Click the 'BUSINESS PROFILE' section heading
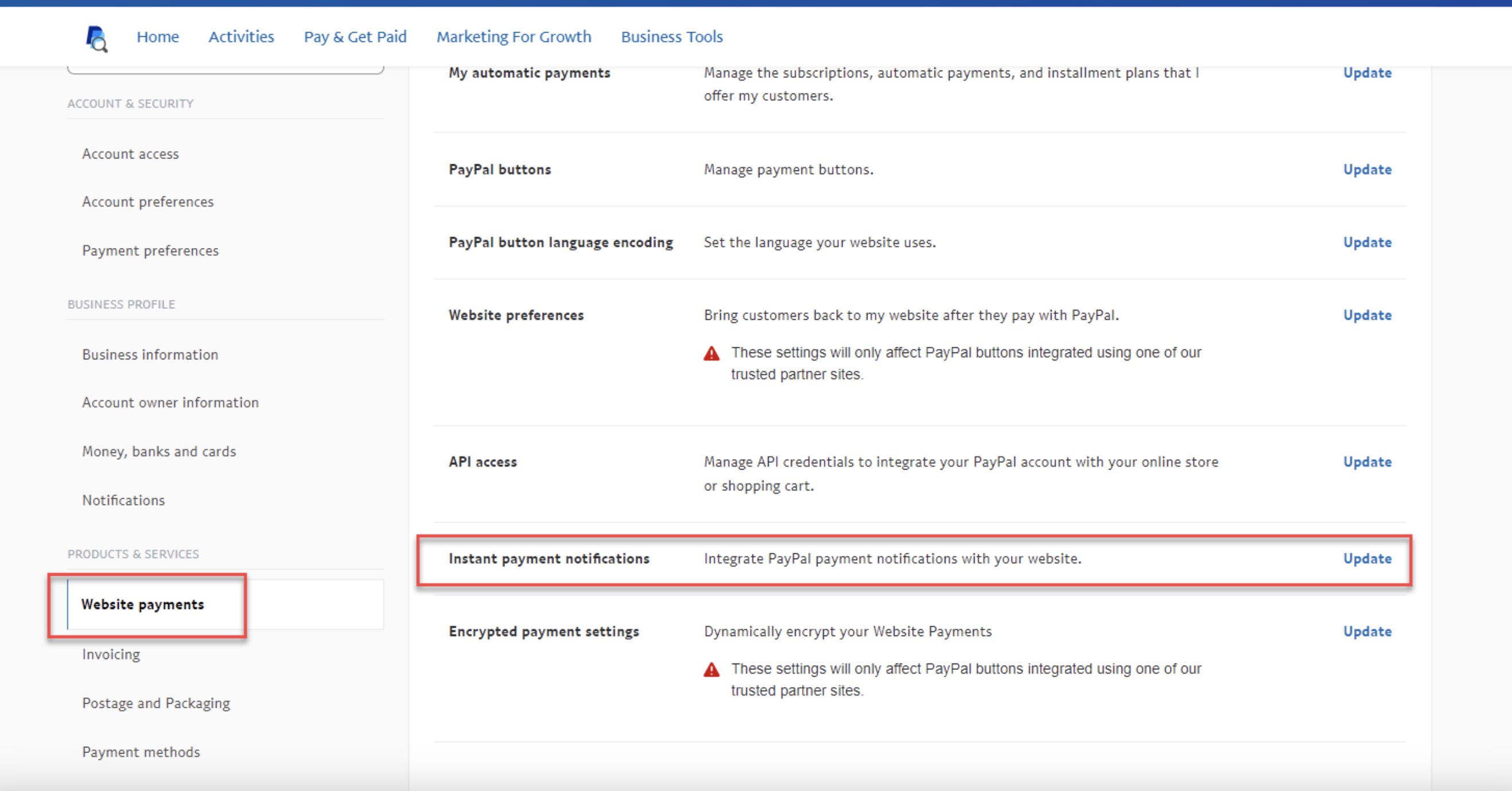1512x791 pixels. tap(121, 305)
